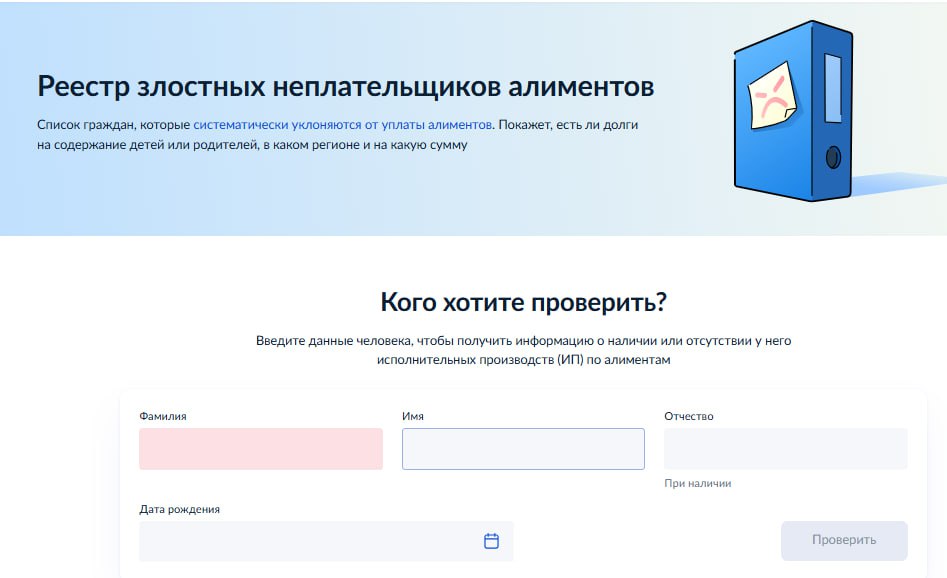Open link 'систематически уклоняются от уплаты алиментов'
This screenshot has width=947, height=578.
coord(342,125)
